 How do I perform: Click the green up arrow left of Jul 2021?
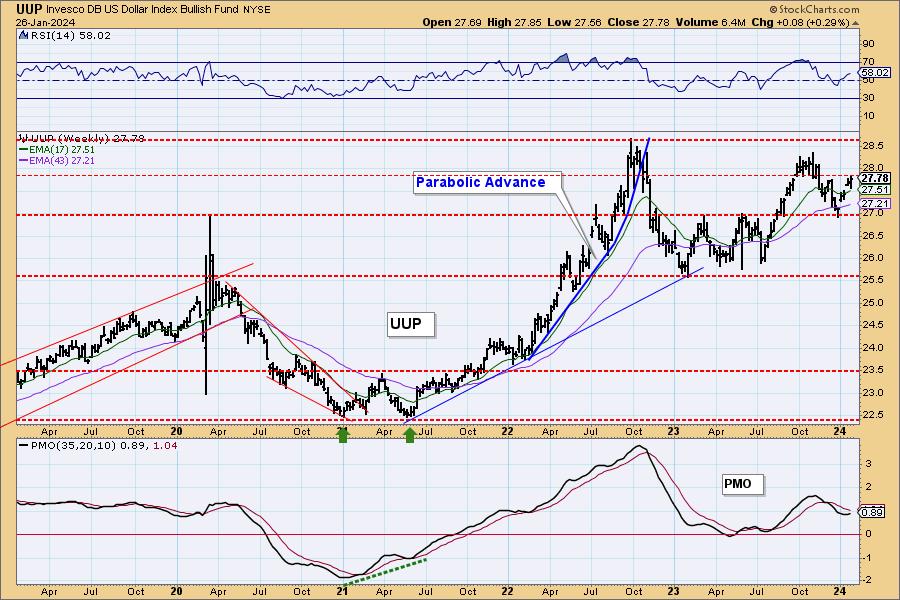click(x=409, y=436)
